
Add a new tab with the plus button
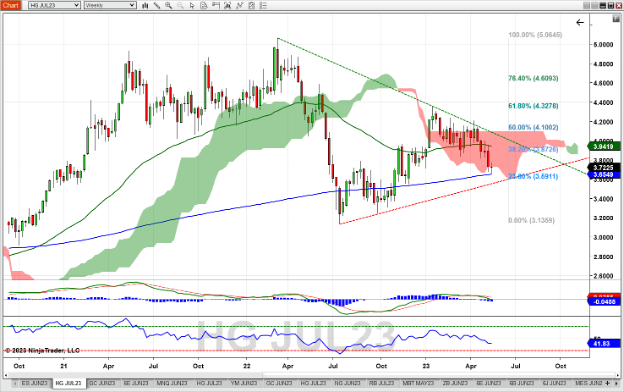pos(608,383)
